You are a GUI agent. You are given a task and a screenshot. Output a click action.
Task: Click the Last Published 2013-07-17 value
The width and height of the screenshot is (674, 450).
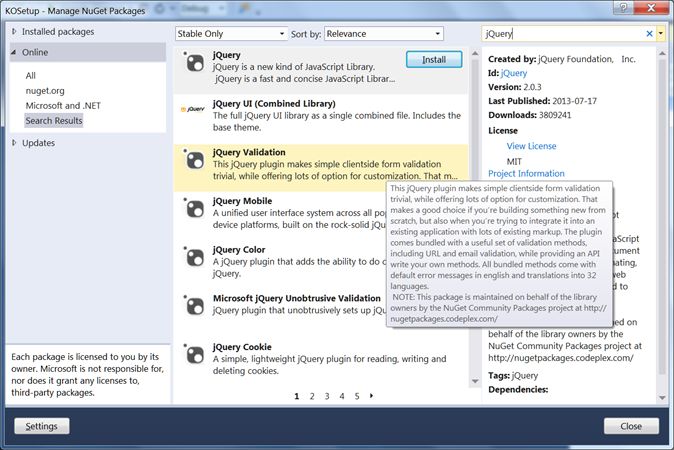point(574,101)
